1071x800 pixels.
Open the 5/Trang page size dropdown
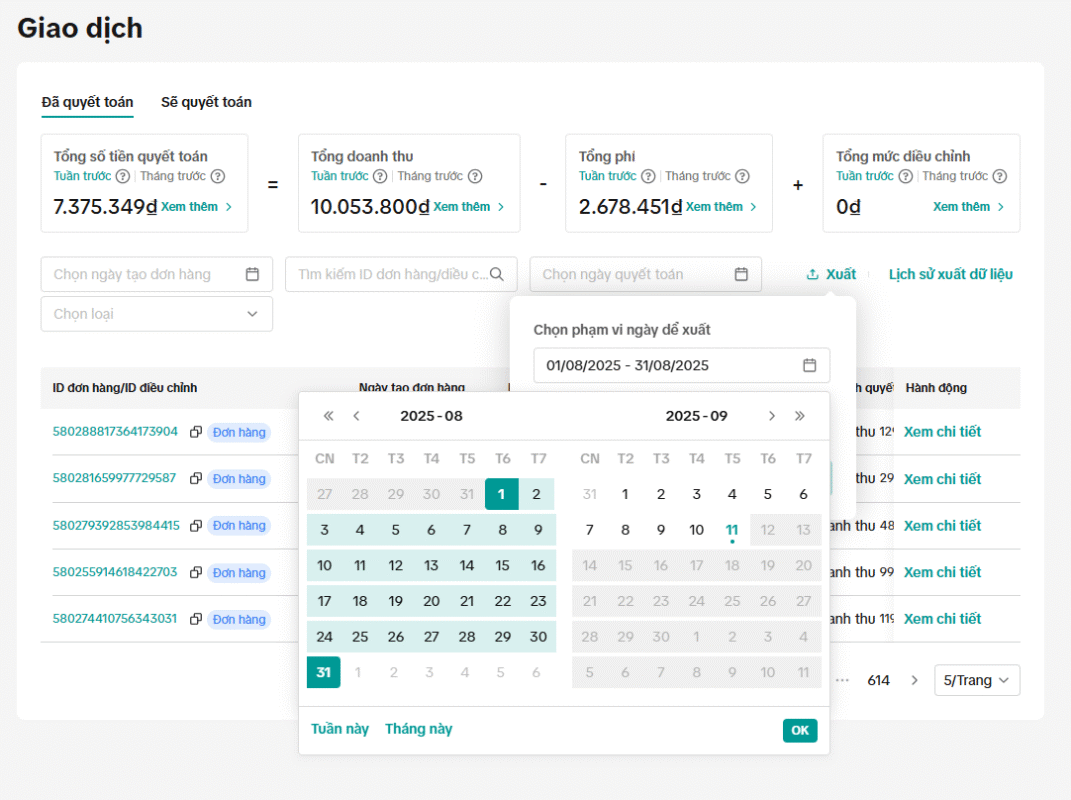coord(977,680)
